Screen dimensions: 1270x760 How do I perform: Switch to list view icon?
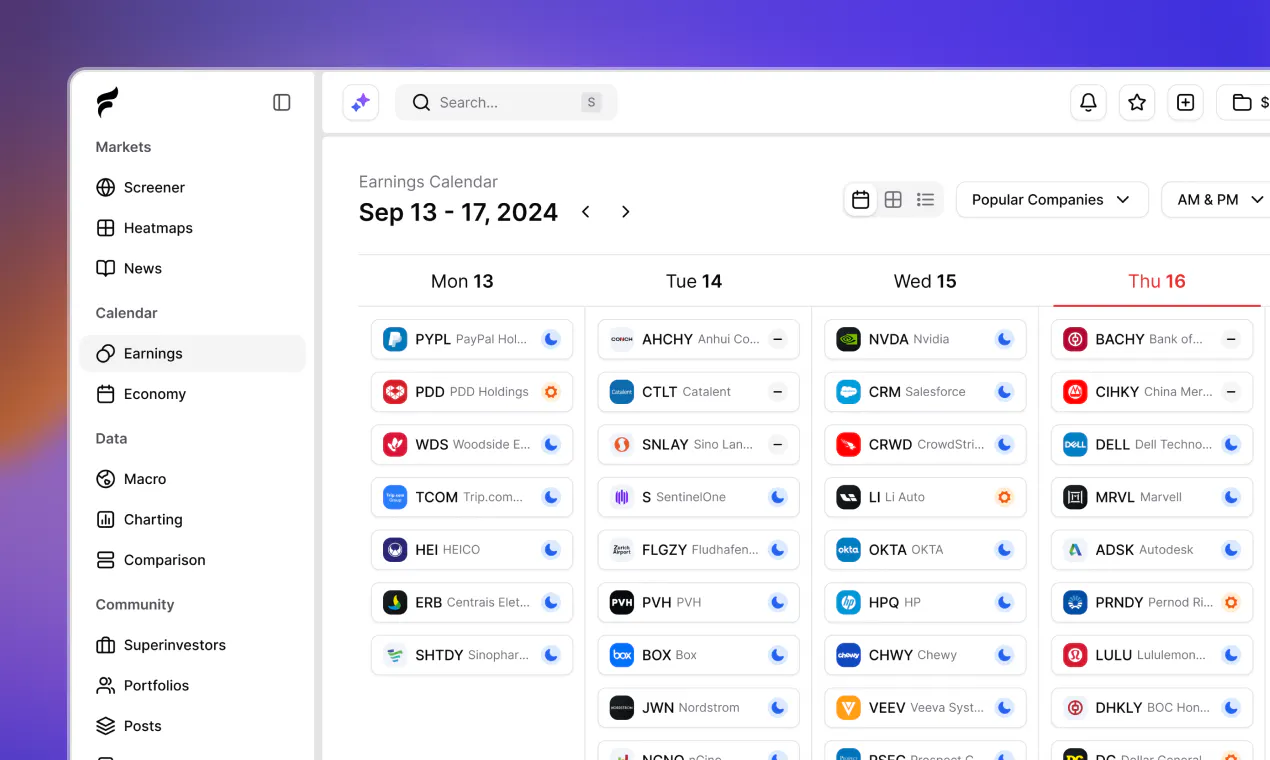[925, 200]
